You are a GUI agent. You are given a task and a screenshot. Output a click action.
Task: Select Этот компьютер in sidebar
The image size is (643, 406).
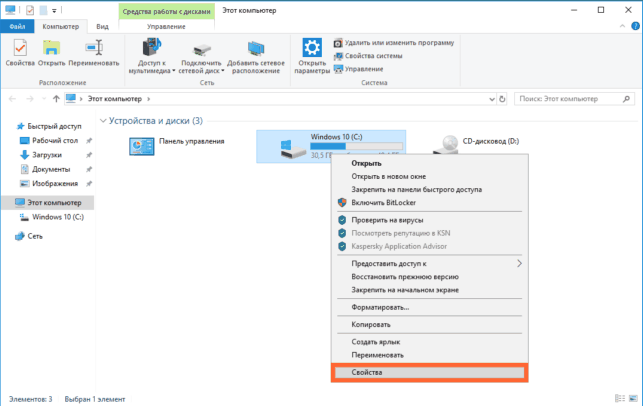tap(48, 203)
